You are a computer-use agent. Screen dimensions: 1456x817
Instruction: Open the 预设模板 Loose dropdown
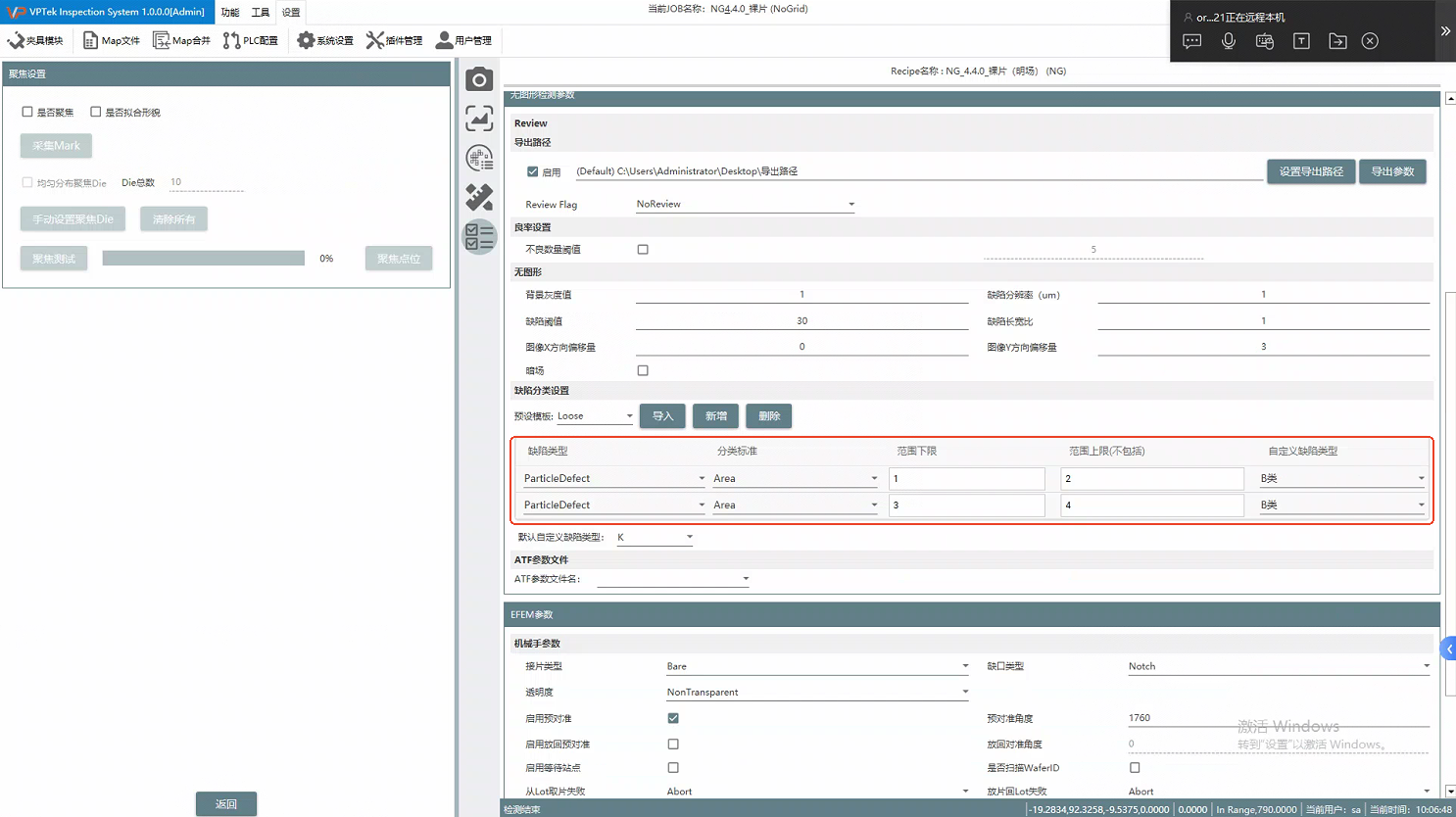(x=596, y=416)
